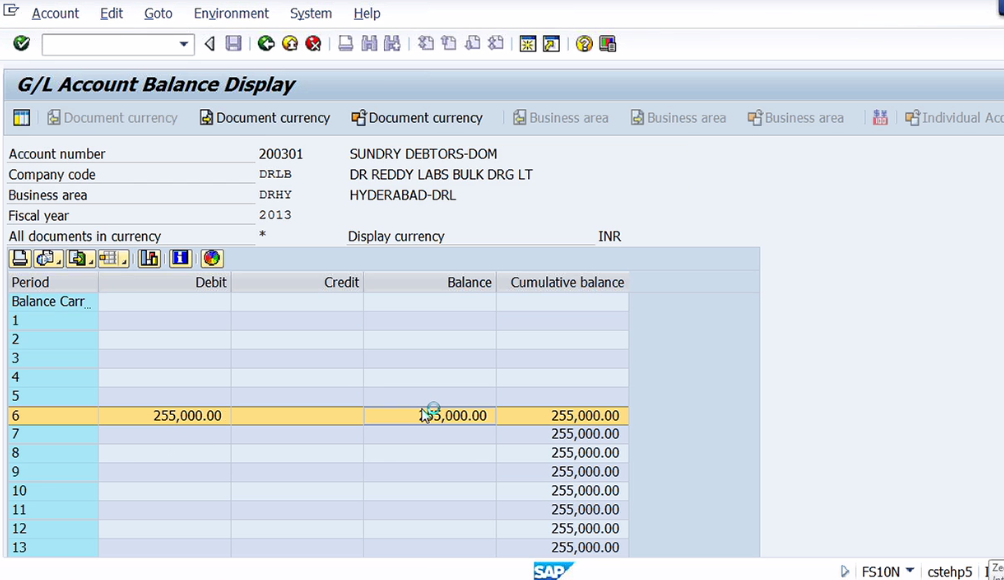The image size is (1004, 580).
Task: Click the Find Next binoculars icon
Action: 392,44
